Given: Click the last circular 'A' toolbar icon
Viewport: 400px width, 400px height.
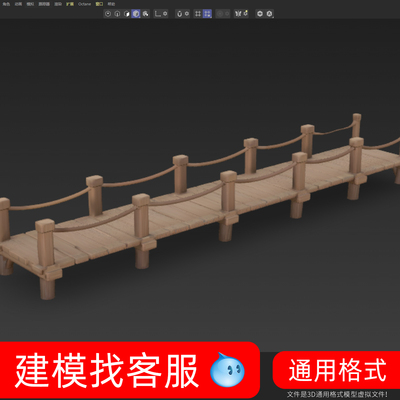Looking at the screenshot, I should 269,14.
